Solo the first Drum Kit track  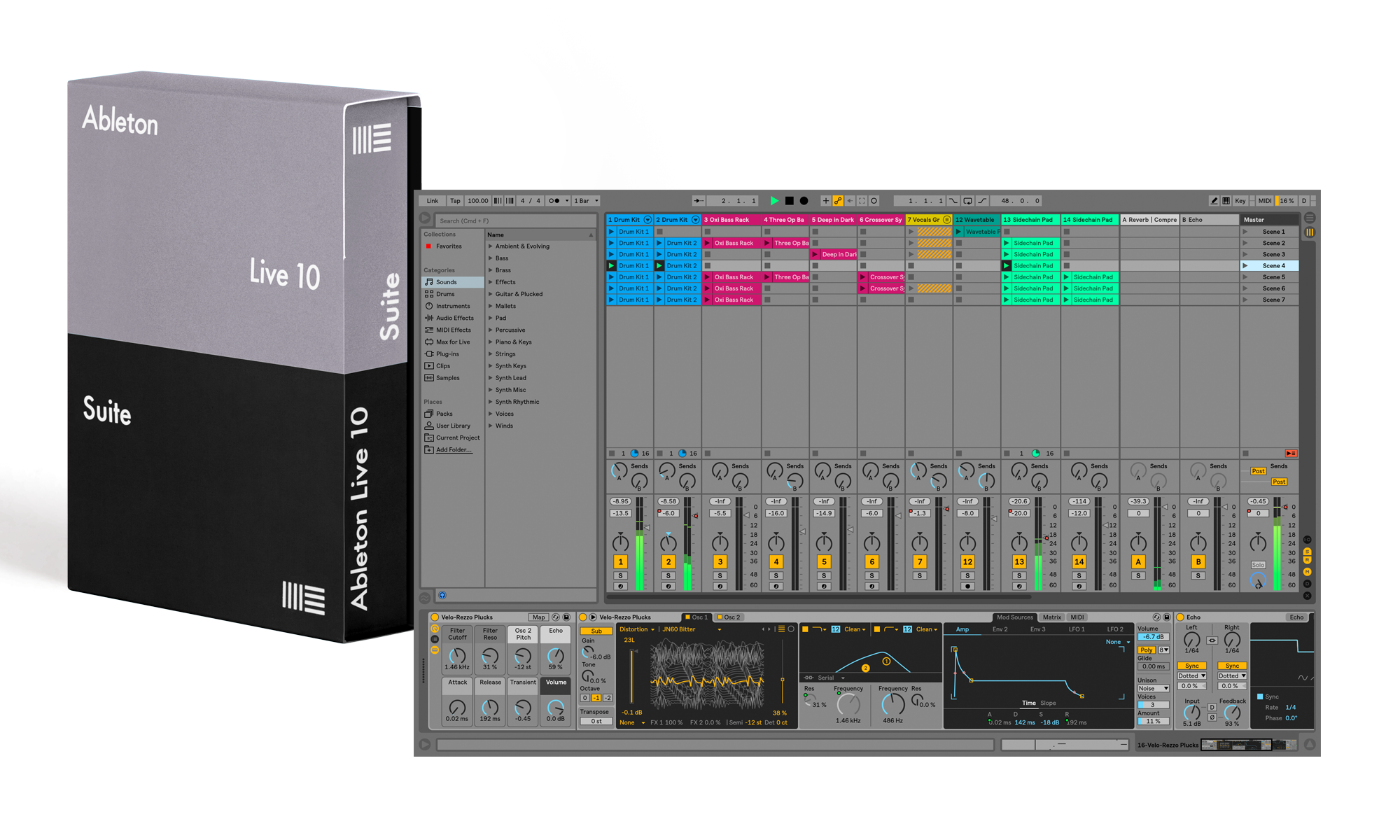pyautogui.click(x=620, y=575)
